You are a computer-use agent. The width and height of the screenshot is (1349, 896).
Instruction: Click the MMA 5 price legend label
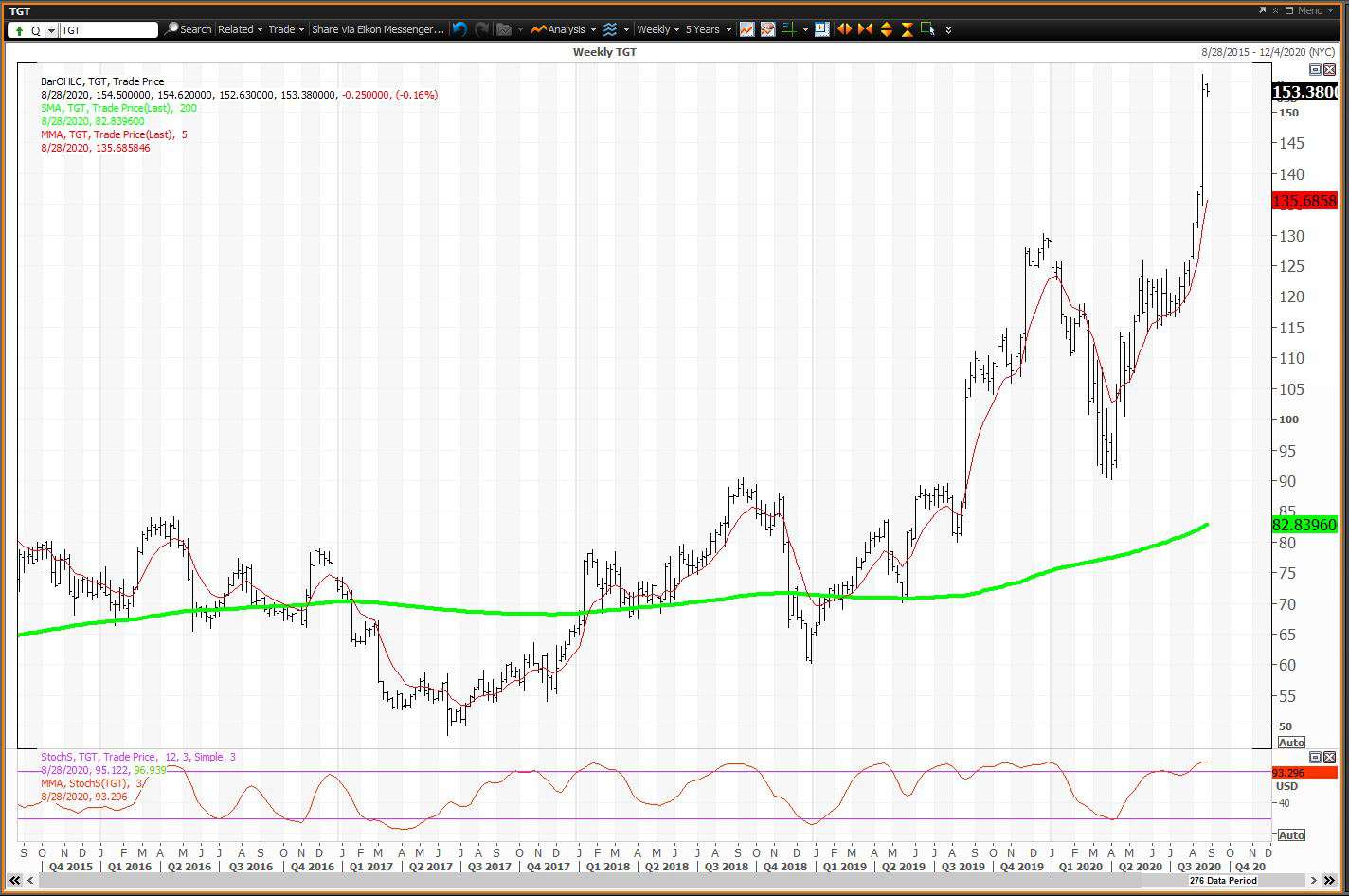(x=114, y=135)
